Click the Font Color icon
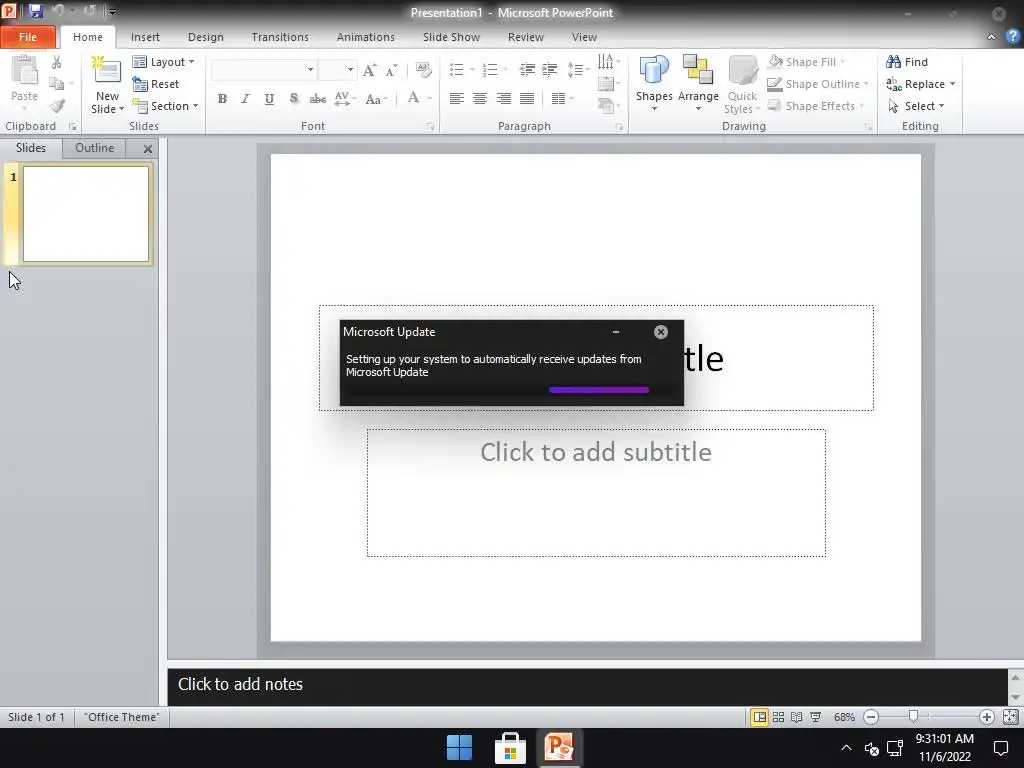This screenshot has height=768, width=1024. tap(413, 98)
